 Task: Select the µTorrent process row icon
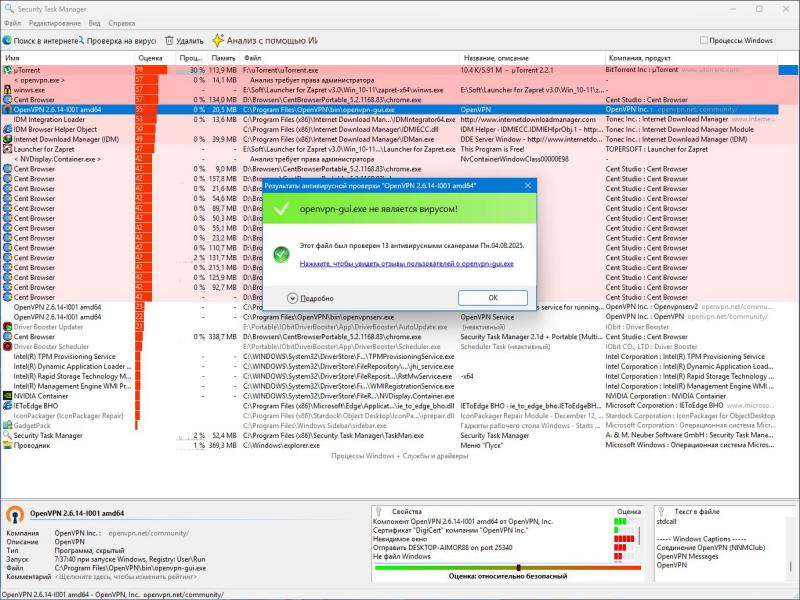coord(8,71)
